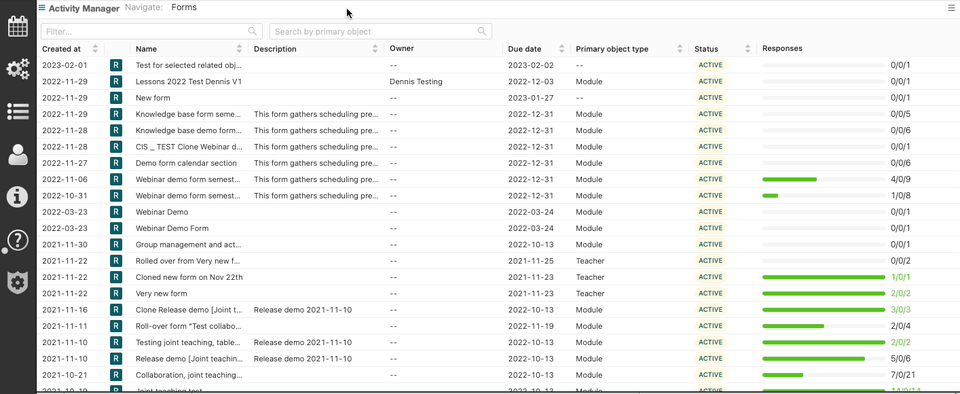Click the due date 2021-11-25
This screenshot has height=394, width=960.
click(x=531, y=261)
